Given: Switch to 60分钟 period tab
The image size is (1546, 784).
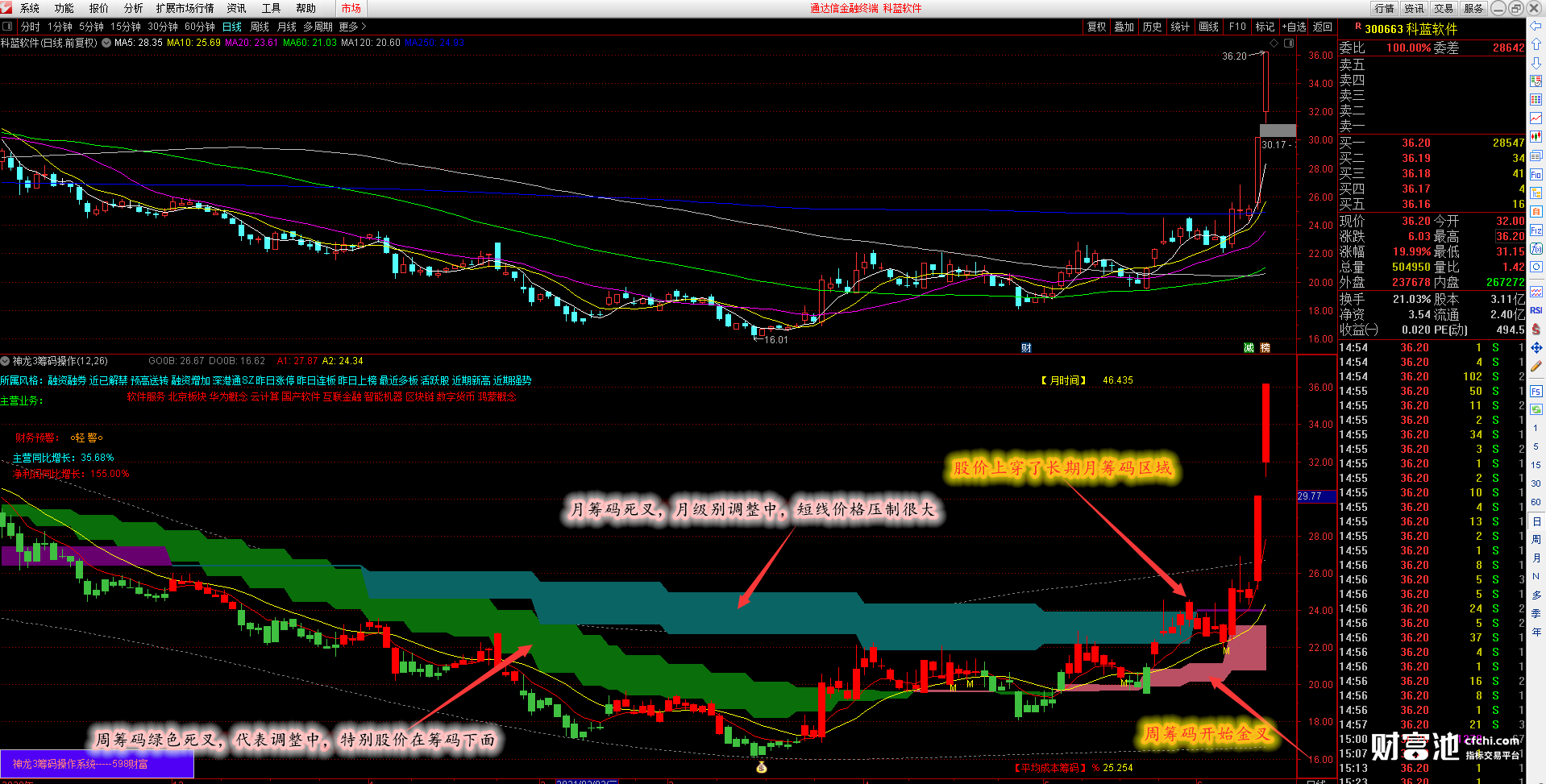Looking at the screenshot, I should [200, 27].
